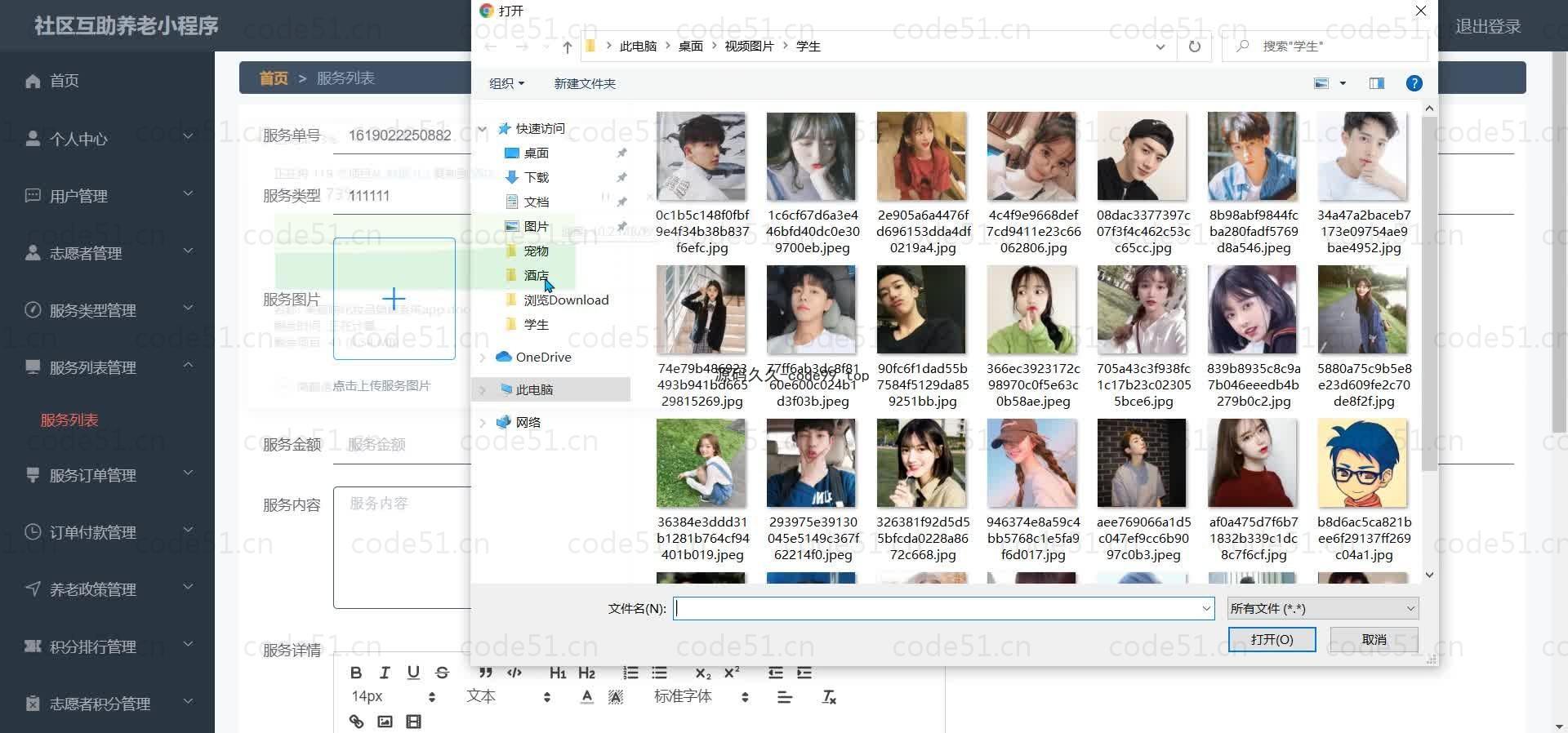Click the 文件名 input field
Image resolution: width=1568 pixels, height=733 pixels.
(x=936, y=608)
